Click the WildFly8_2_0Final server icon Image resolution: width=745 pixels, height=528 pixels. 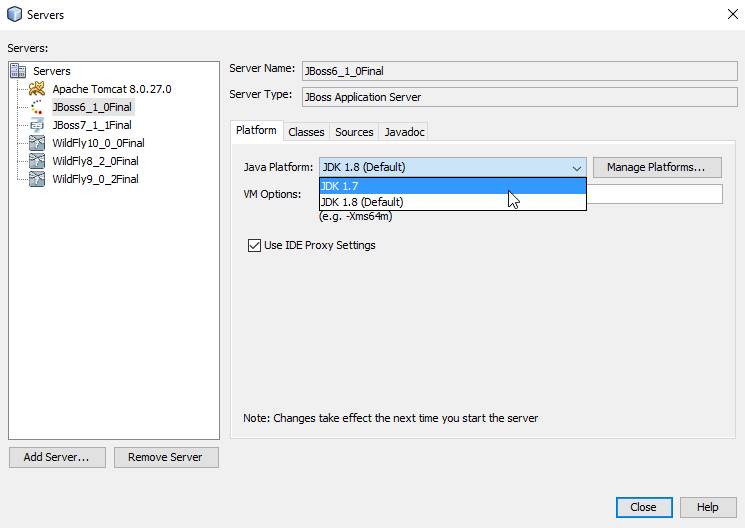coord(37,161)
